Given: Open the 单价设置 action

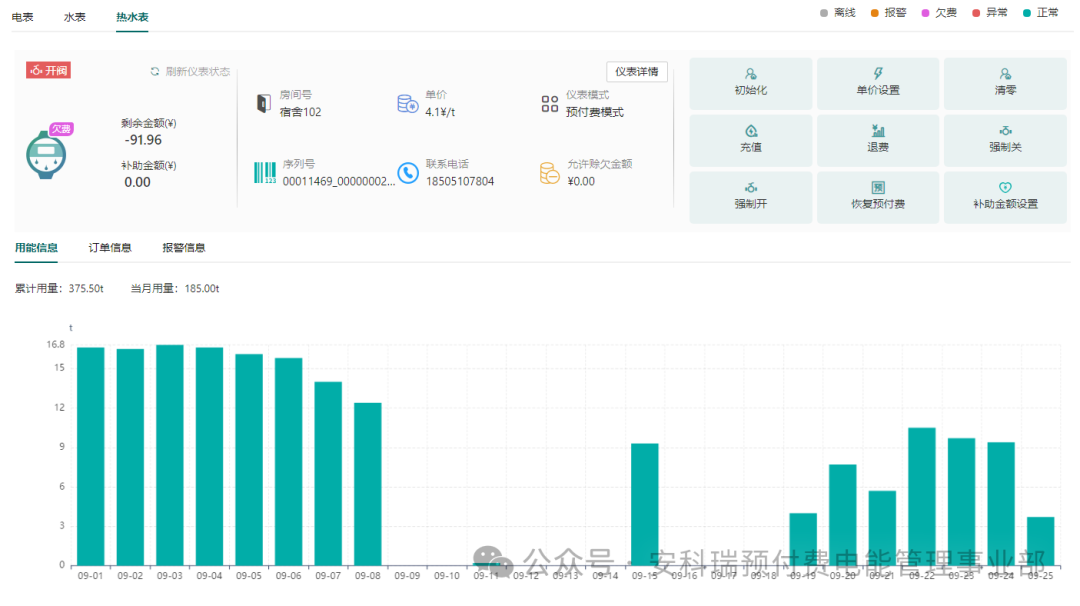Looking at the screenshot, I should click(x=878, y=83).
